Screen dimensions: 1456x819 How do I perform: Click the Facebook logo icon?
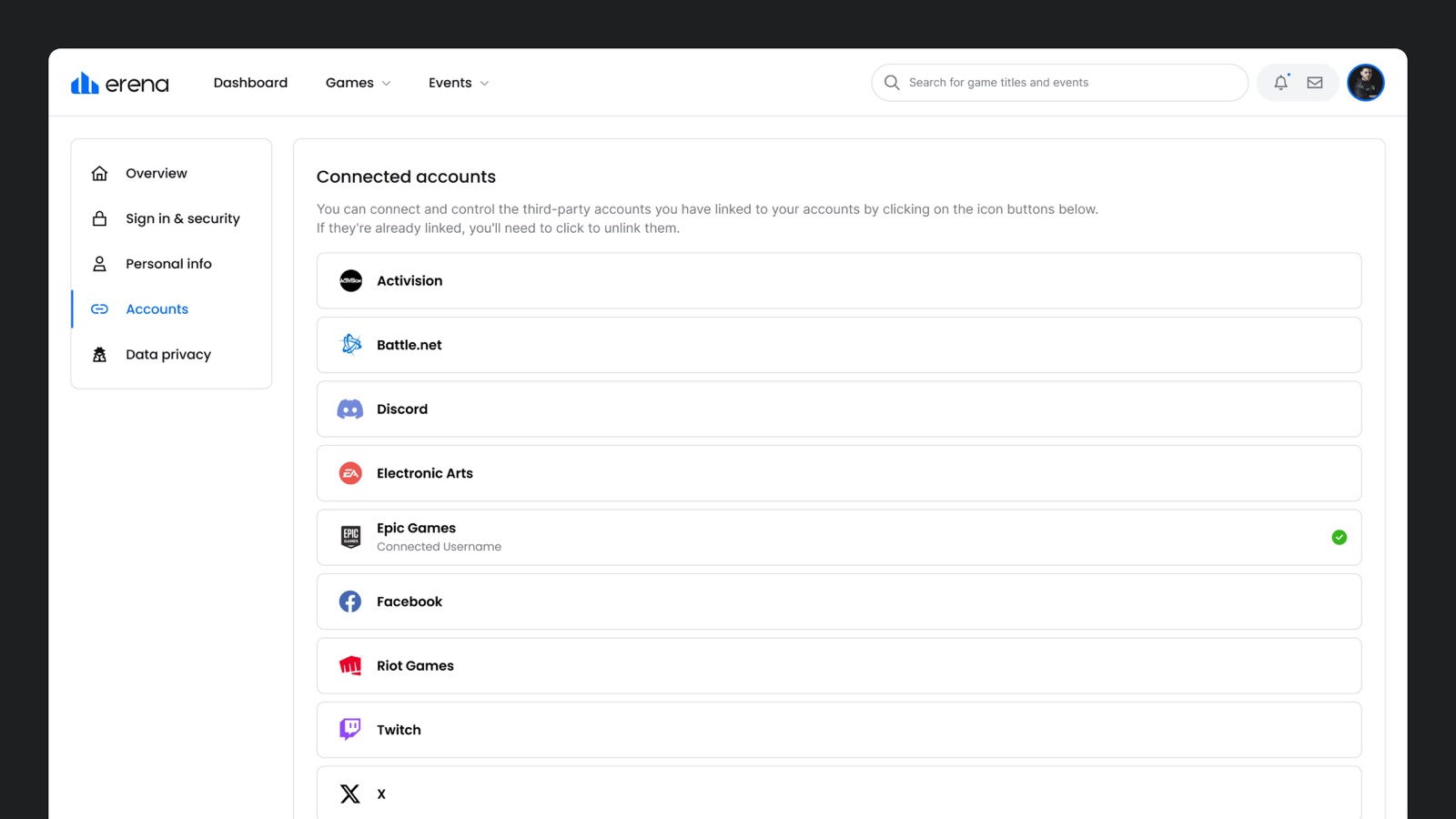click(x=350, y=602)
